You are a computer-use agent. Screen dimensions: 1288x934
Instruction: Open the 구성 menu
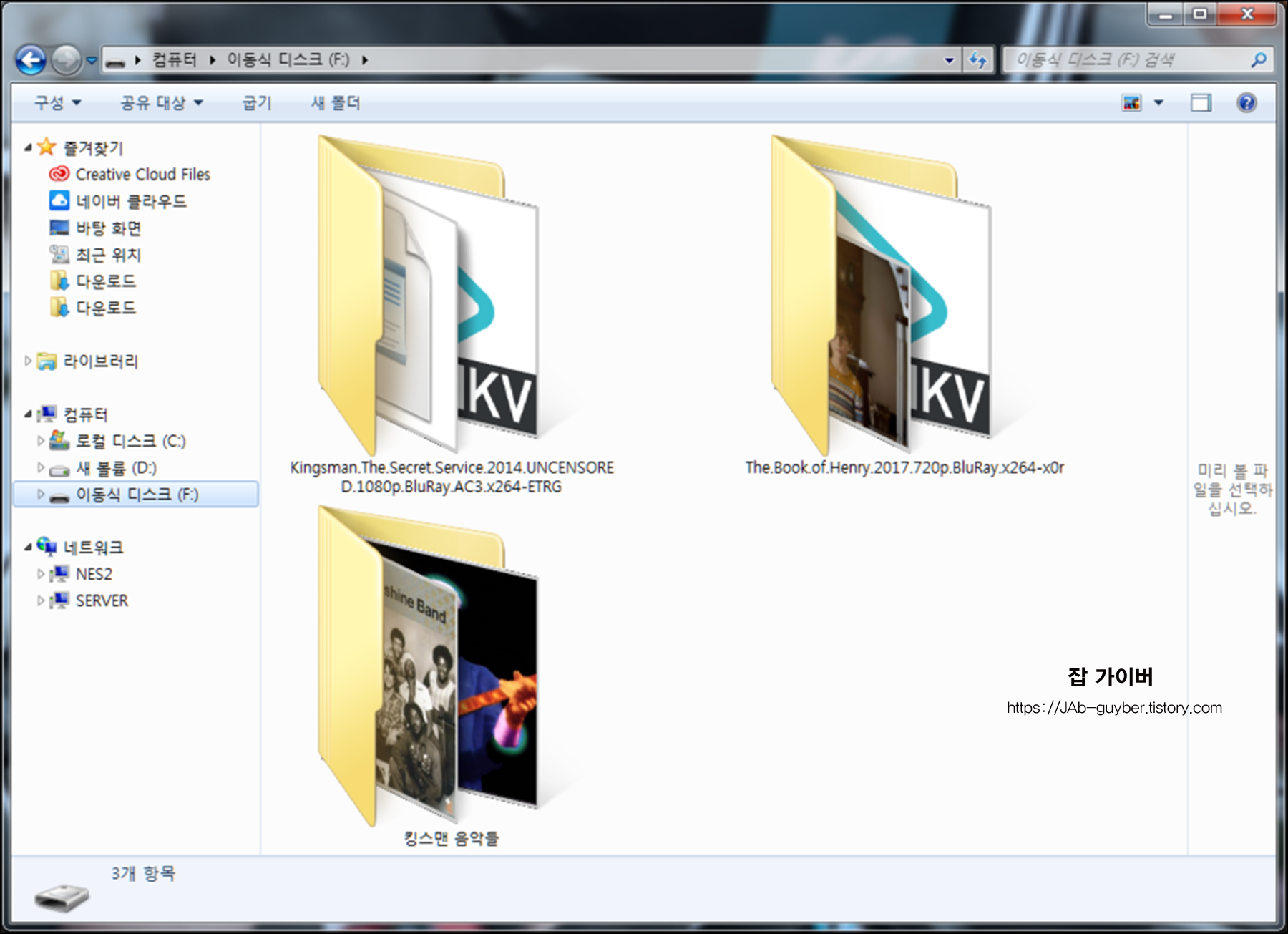point(58,103)
